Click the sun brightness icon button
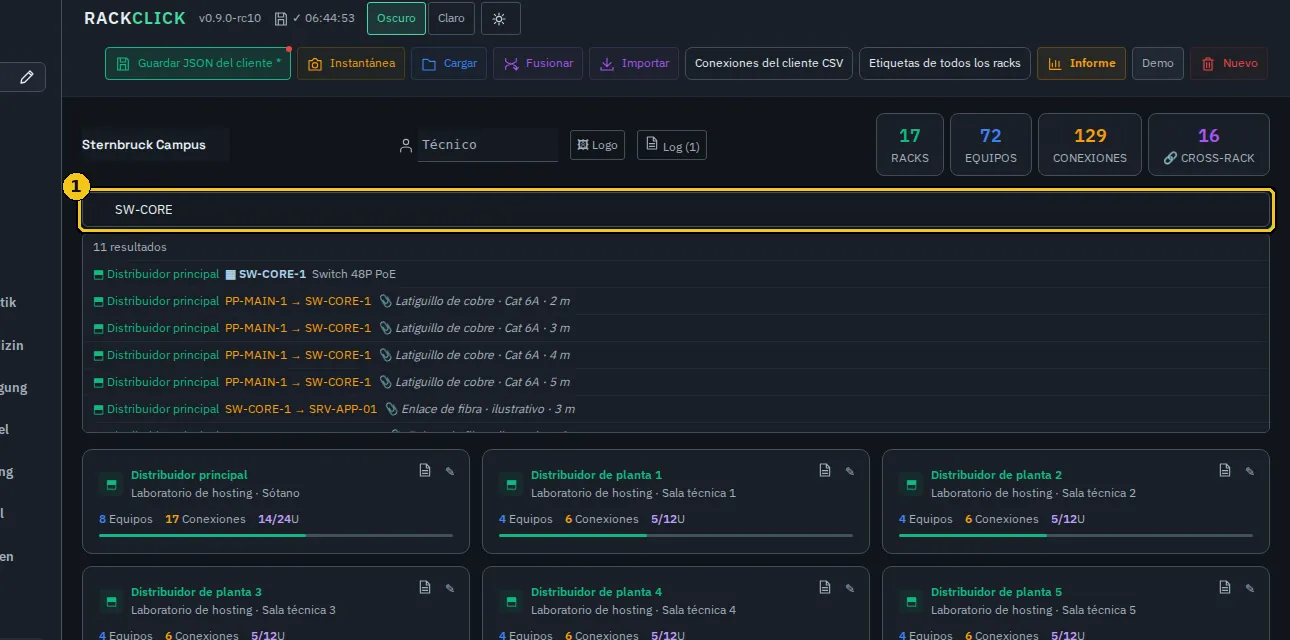The image size is (1290, 640). [500, 18]
